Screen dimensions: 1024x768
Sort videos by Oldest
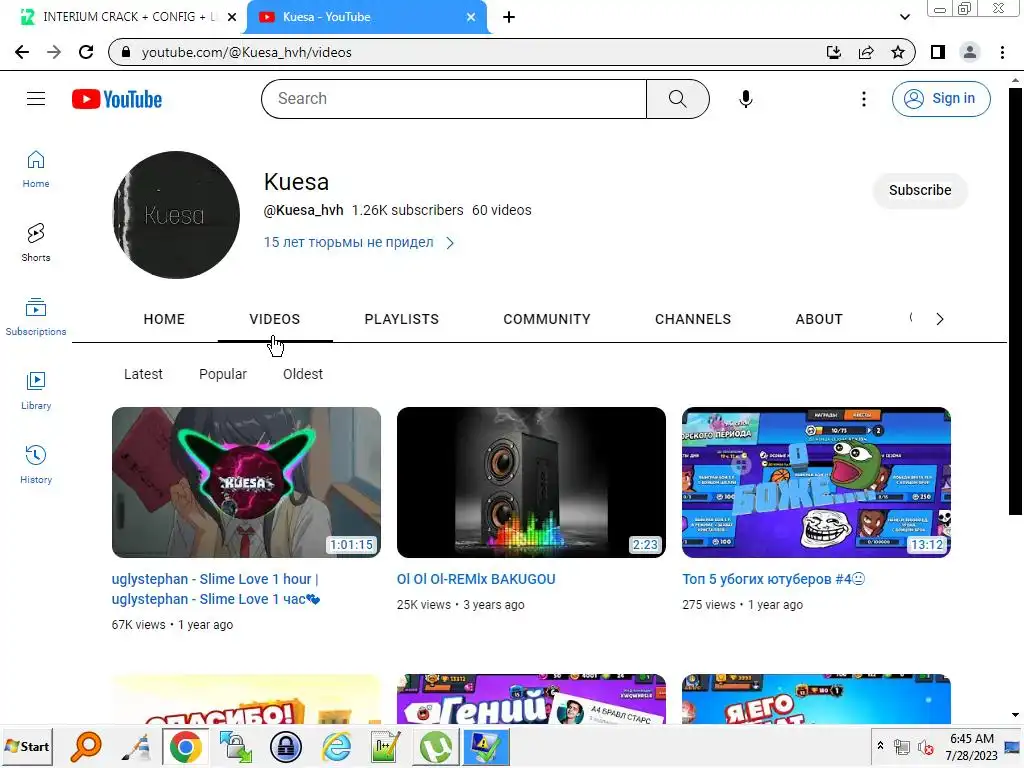[302, 374]
